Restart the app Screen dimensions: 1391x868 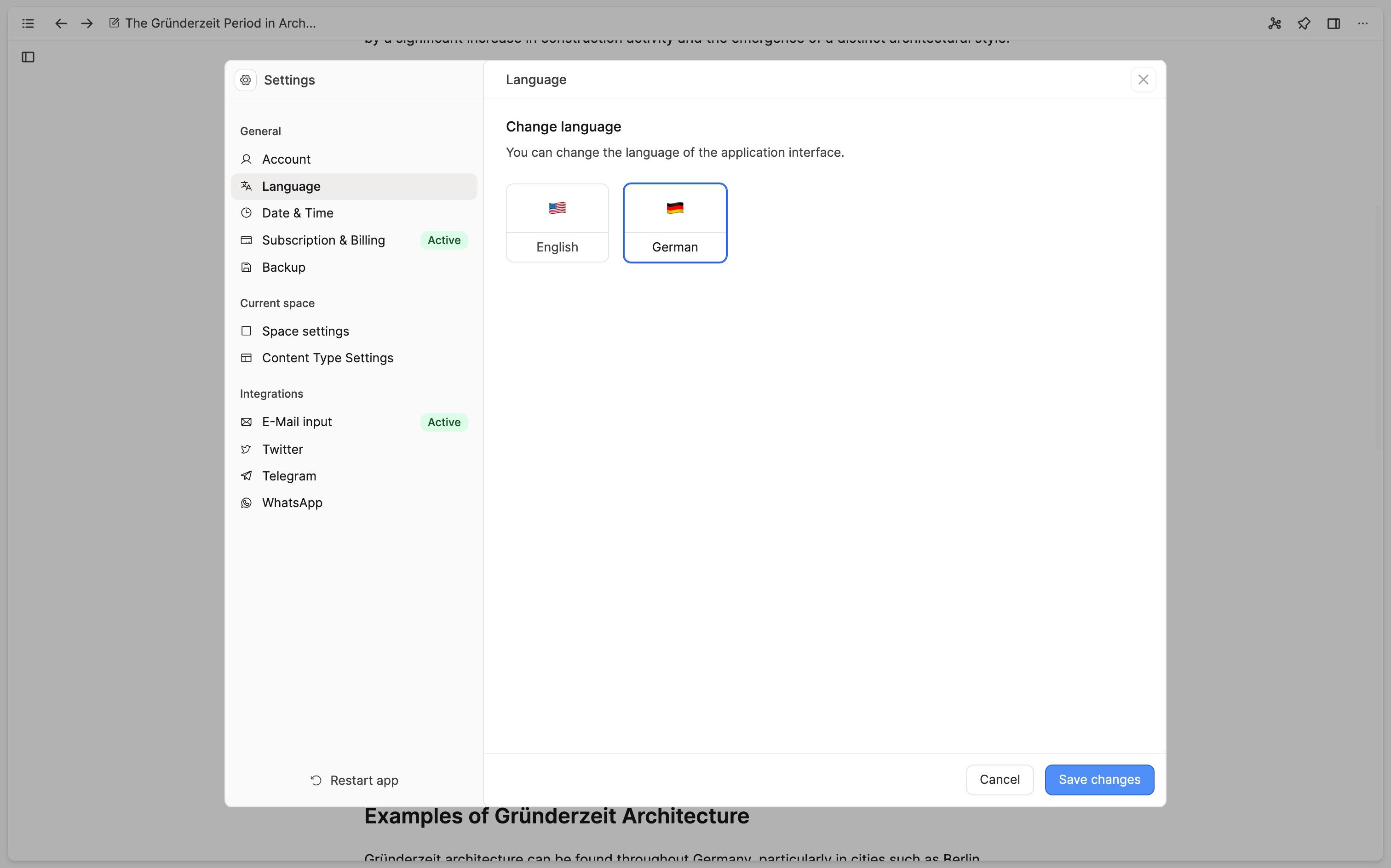pyautogui.click(x=354, y=780)
